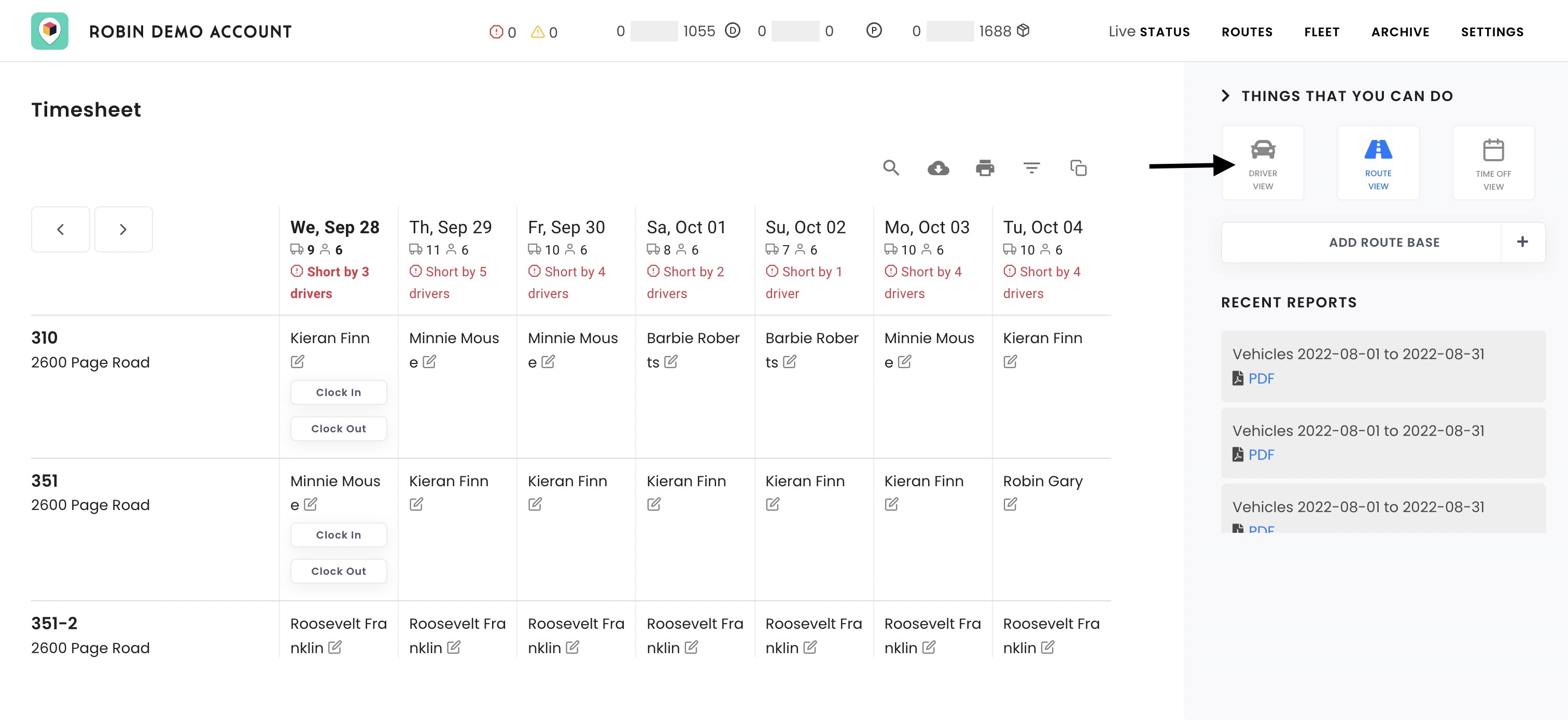
Task: Clock Out for route 351
Action: click(x=339, y=571)
